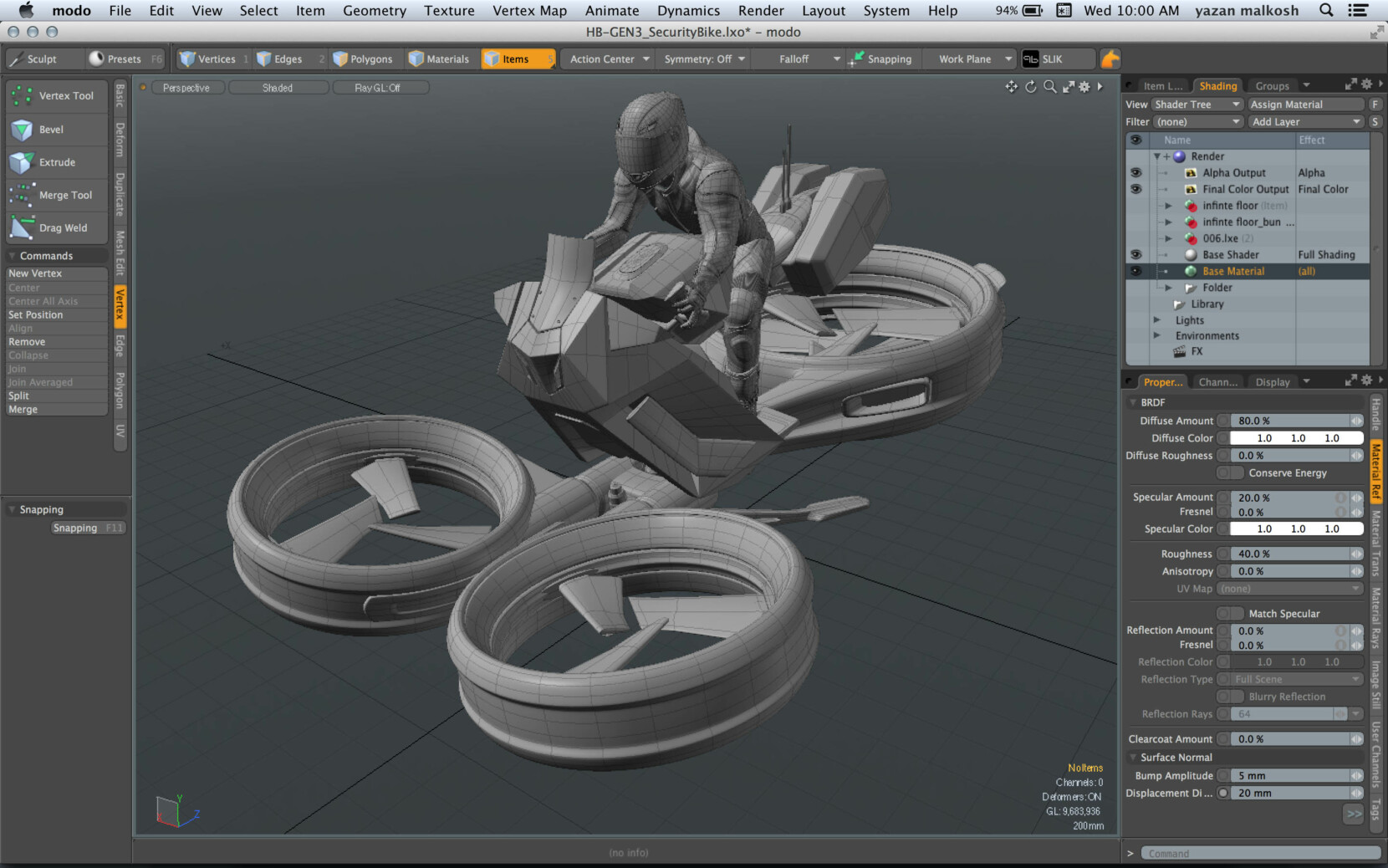This screenshot has width=1388, height=868.
Task: Check the Match Specular option
Action: click(1229, 613)
